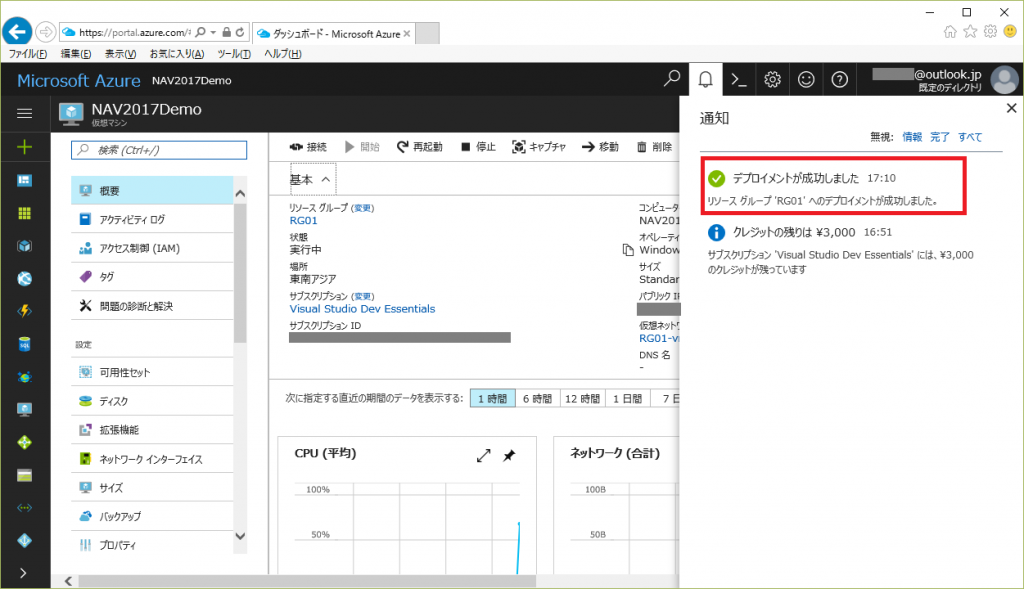
Task: Open アクティビティ ログ in resource menu
Action: pos(152,219)
